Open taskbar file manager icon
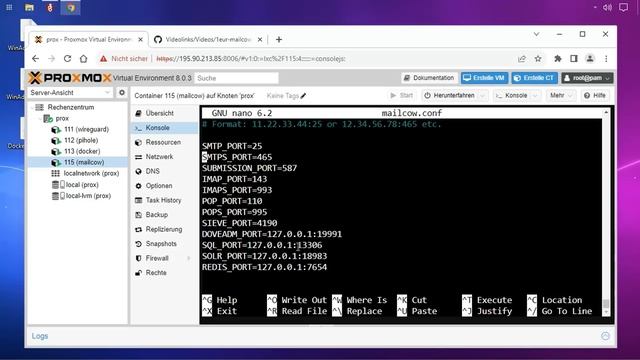 tap(29, 7)
